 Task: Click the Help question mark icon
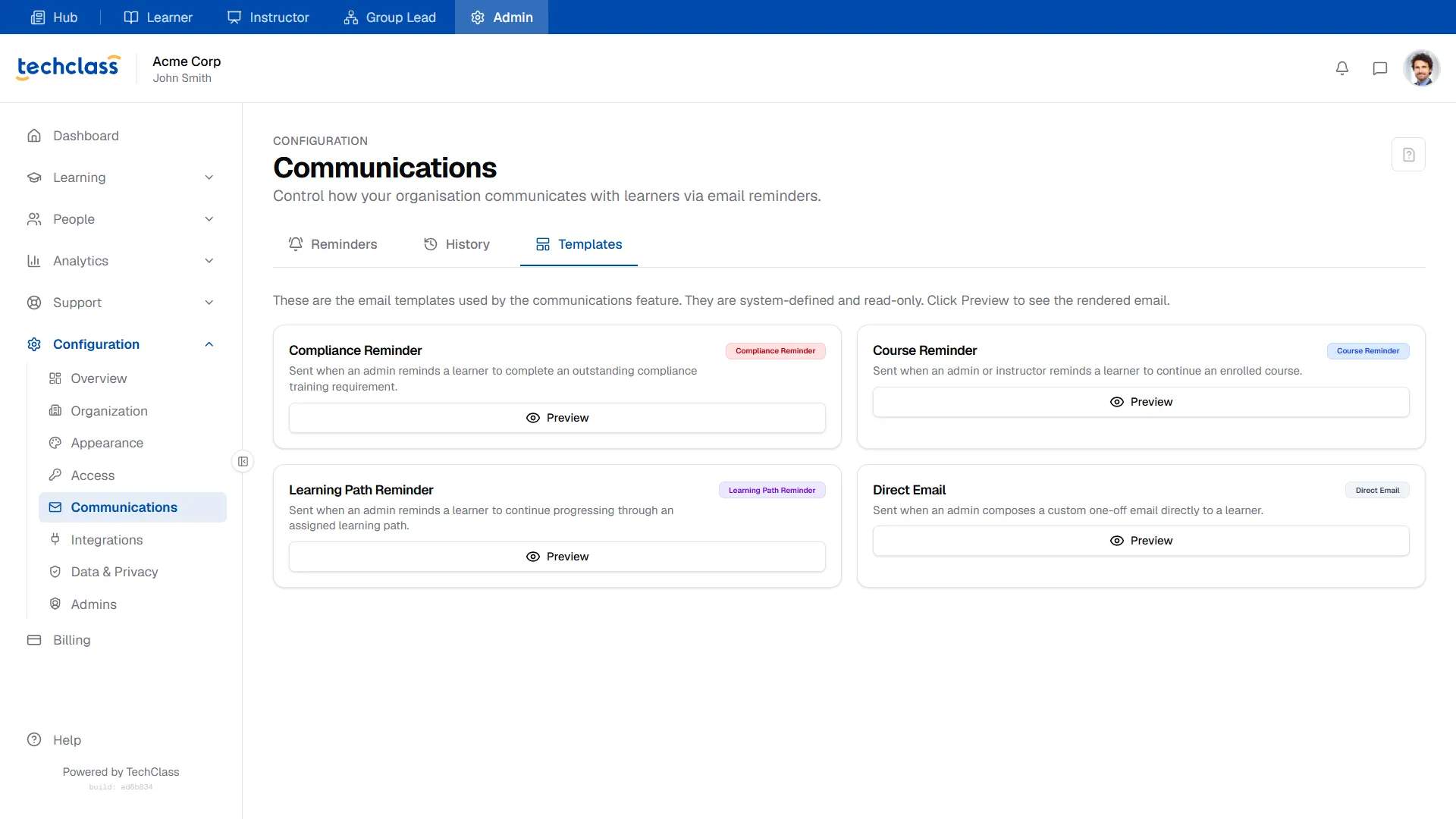click(x=34, y=740)
